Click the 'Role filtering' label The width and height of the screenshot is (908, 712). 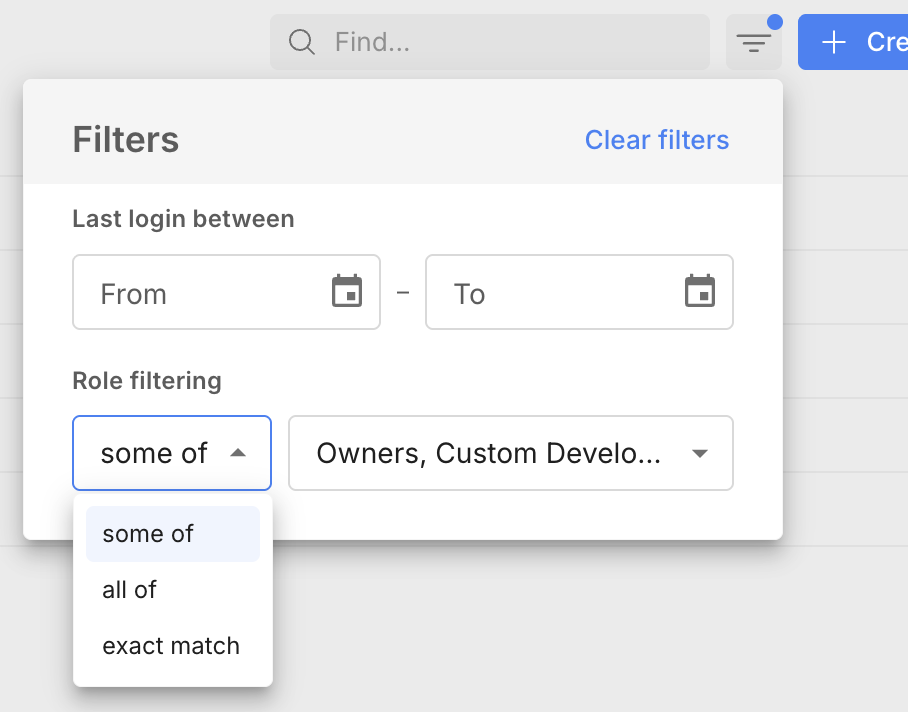(x=147, y=381)
